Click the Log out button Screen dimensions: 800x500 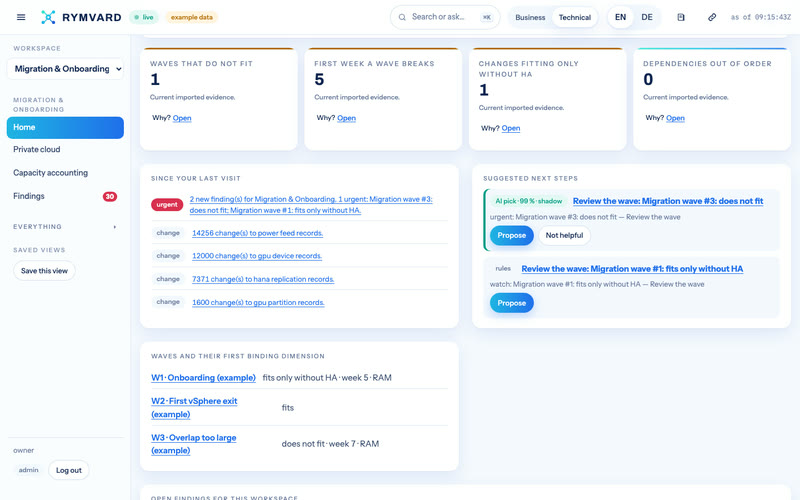pos(69,470)
